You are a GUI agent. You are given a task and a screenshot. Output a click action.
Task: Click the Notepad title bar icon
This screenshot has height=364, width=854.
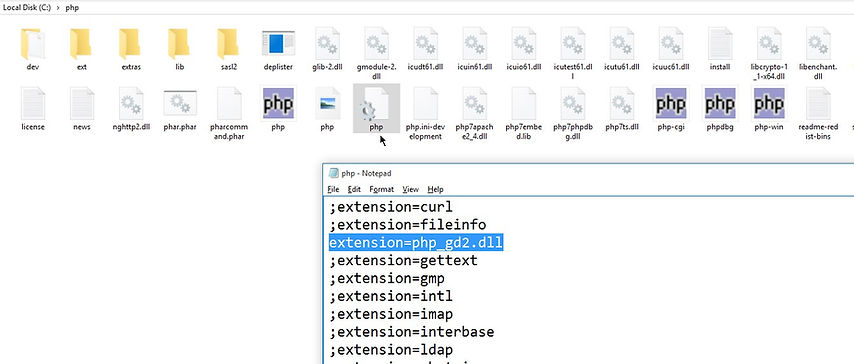pos(333,173)
